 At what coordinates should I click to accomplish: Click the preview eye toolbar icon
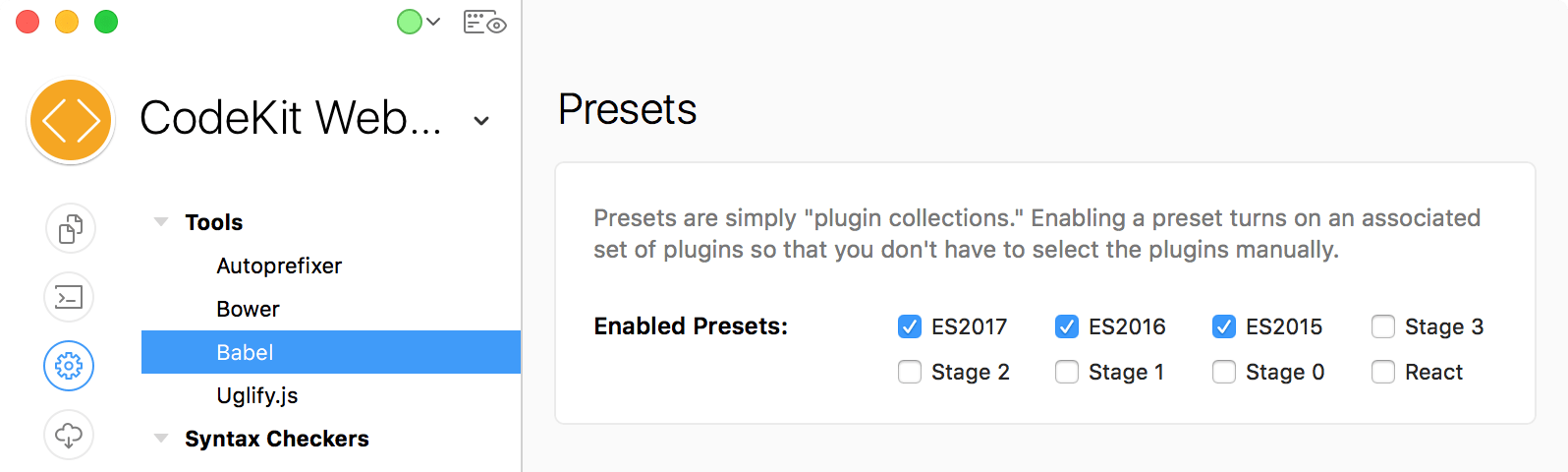pos(484,23)
